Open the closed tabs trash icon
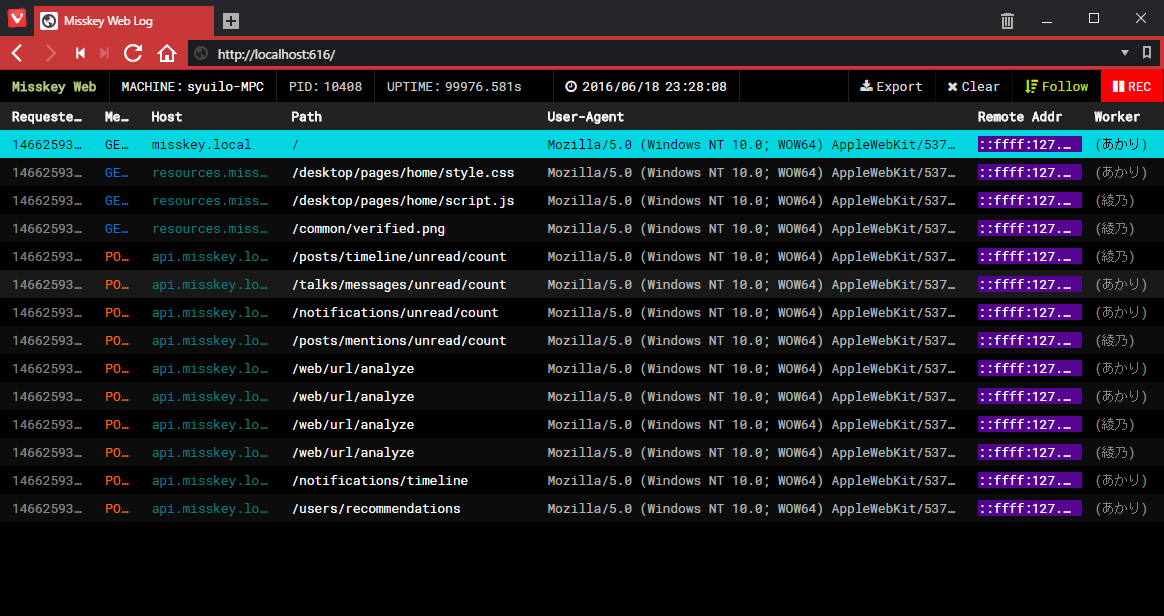The image size is (1164, 616). coord(1007,20)
